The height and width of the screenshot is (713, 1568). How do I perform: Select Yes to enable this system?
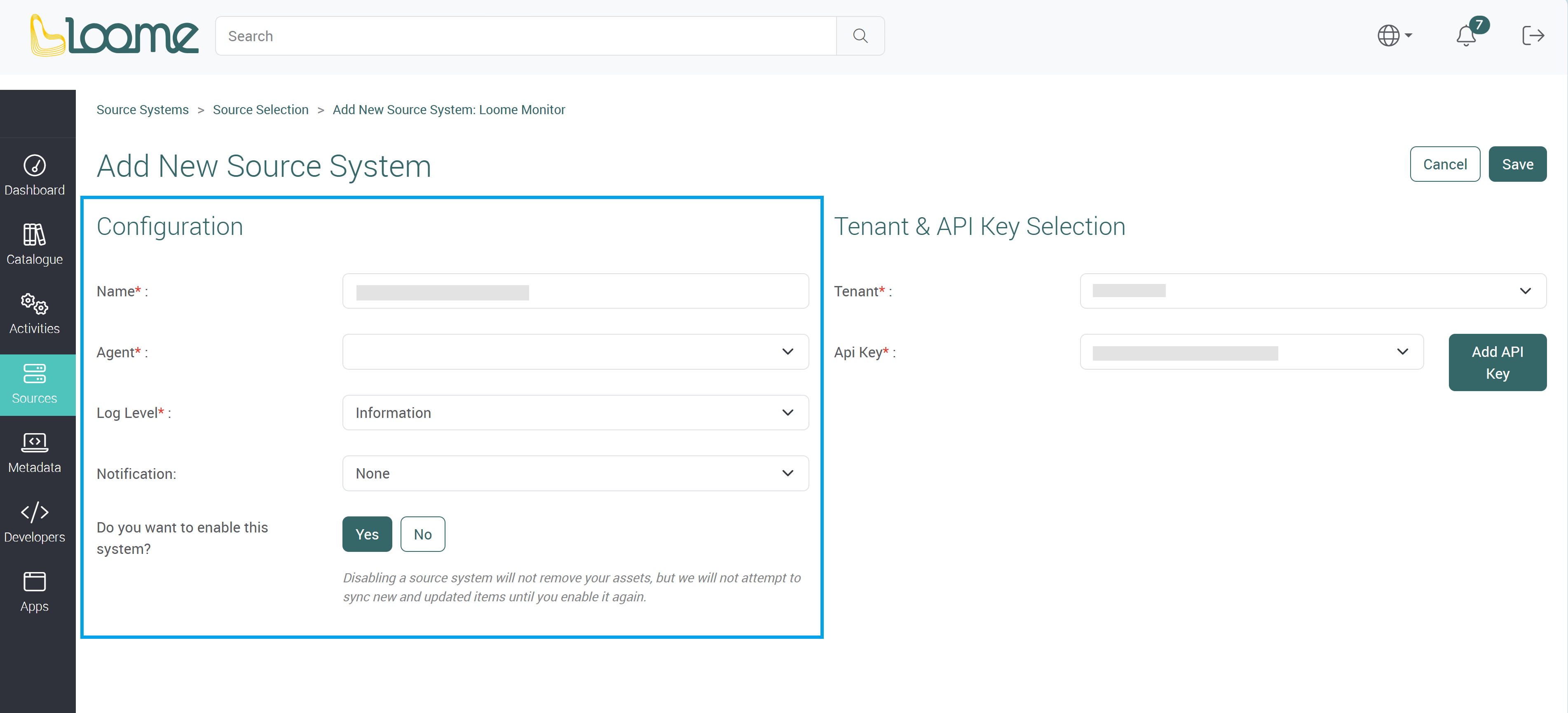click(x=367, y=534)
